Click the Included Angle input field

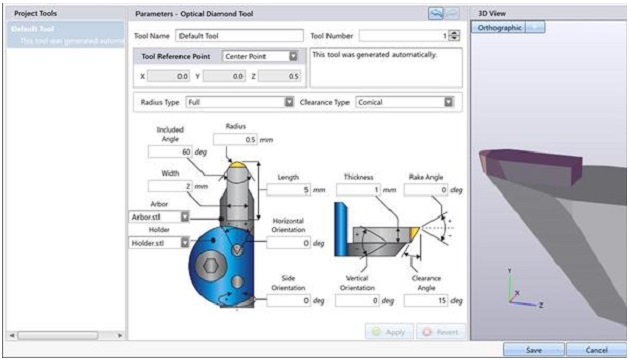(170, 152)
